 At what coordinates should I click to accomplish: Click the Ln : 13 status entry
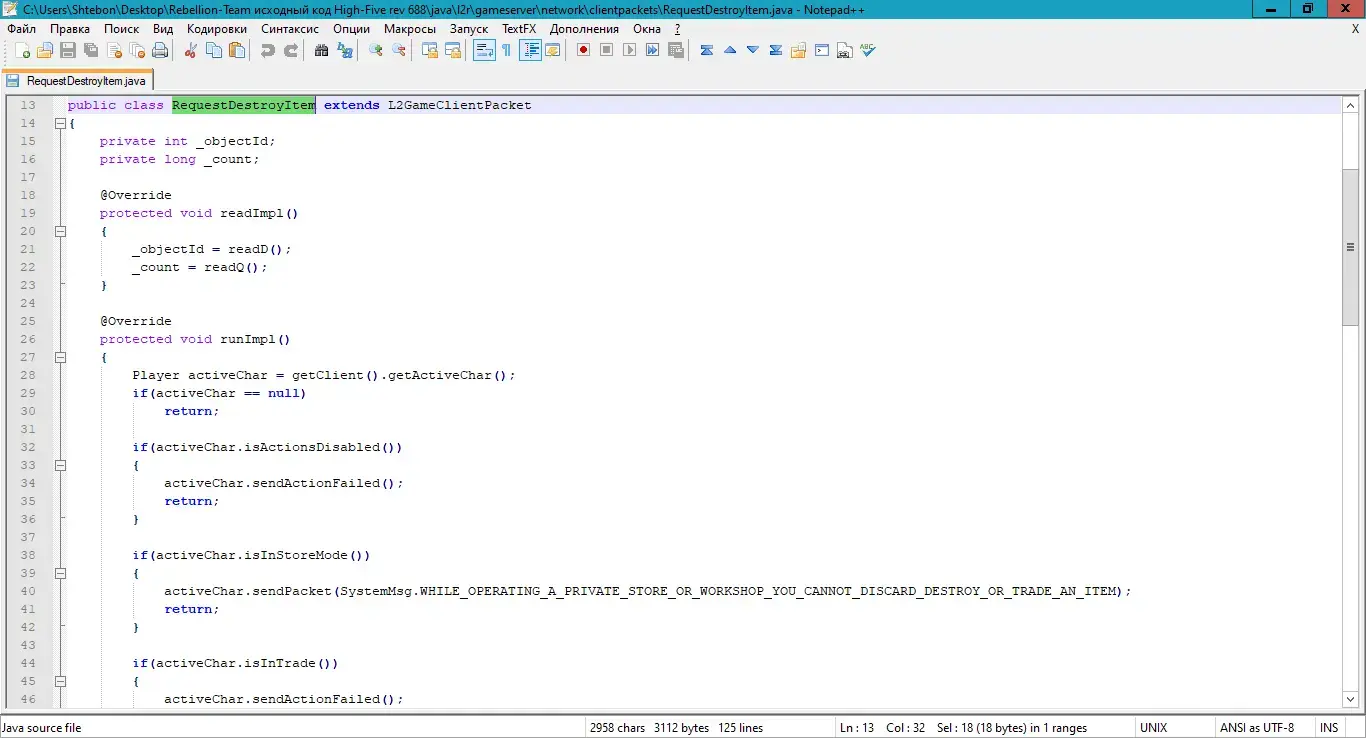857,728
